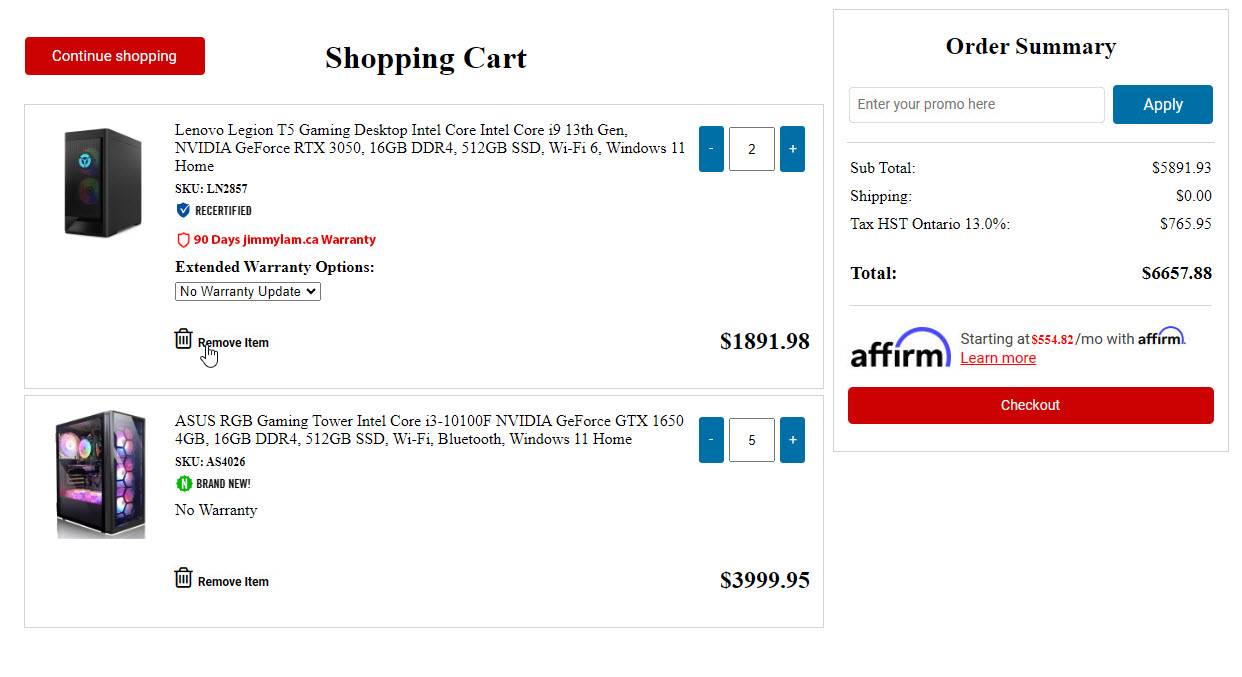1242x677 pixels.
Task: Expand the Extended Warranty Options dropdown
Action: click(248, 292)
